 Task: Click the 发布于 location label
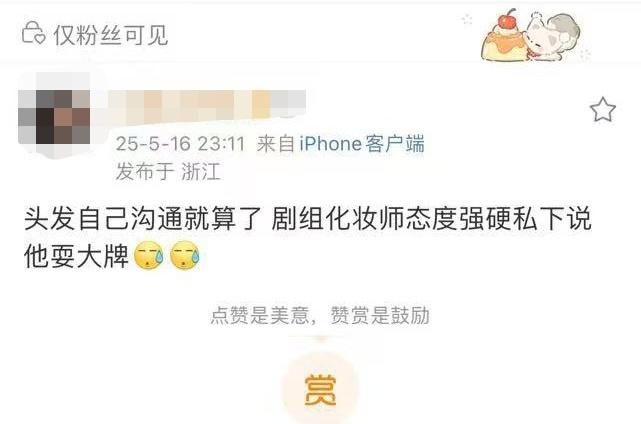[x=145, y=171]
